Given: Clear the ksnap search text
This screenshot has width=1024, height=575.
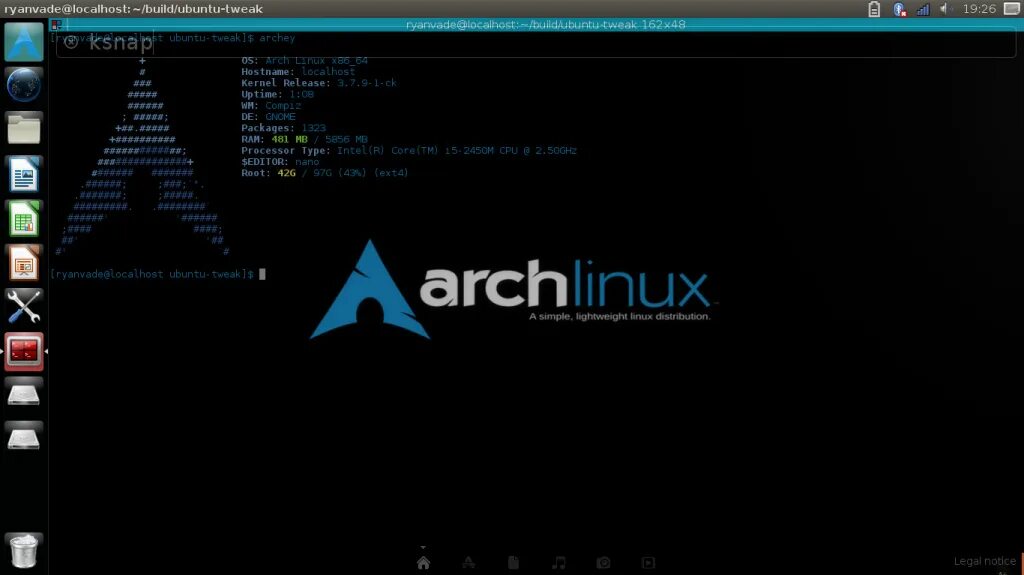Looking at the screenshot, I should [71, 43].
